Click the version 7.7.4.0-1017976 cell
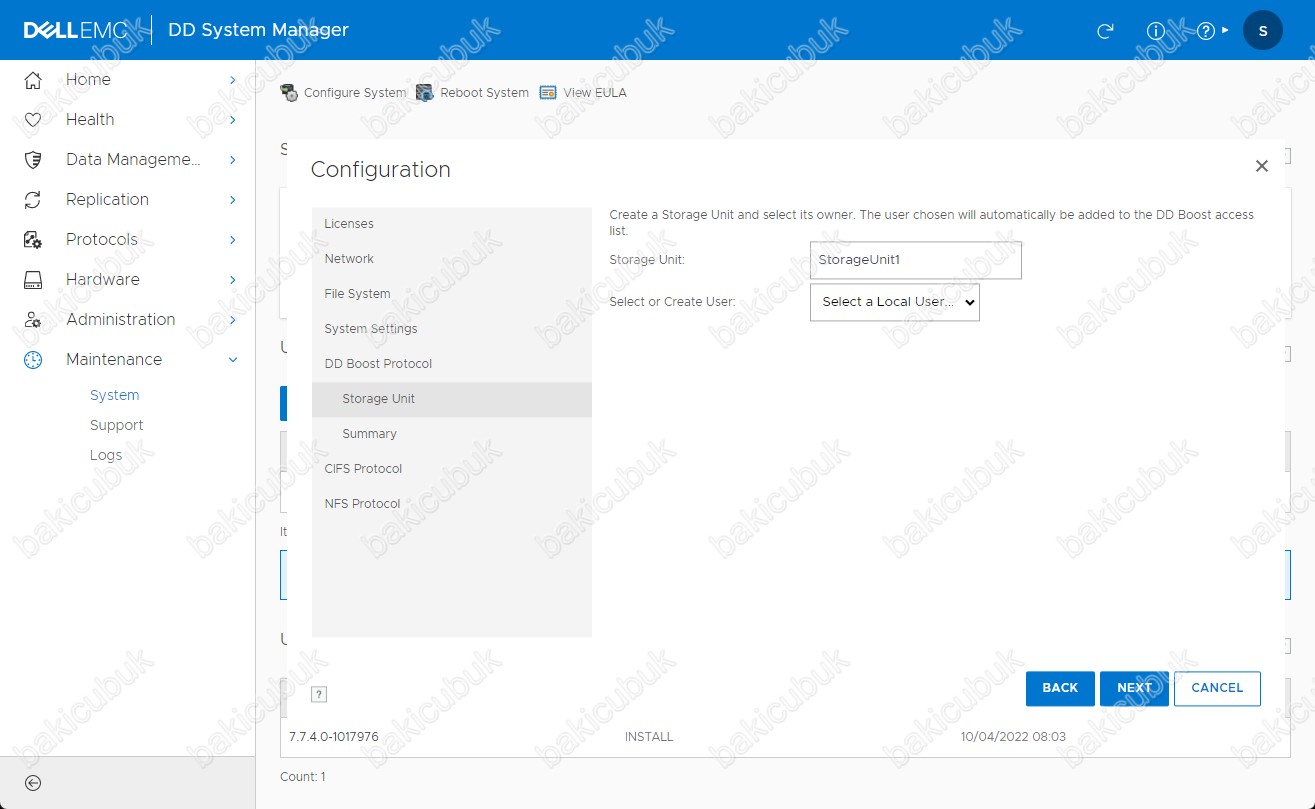 point(334,737)
